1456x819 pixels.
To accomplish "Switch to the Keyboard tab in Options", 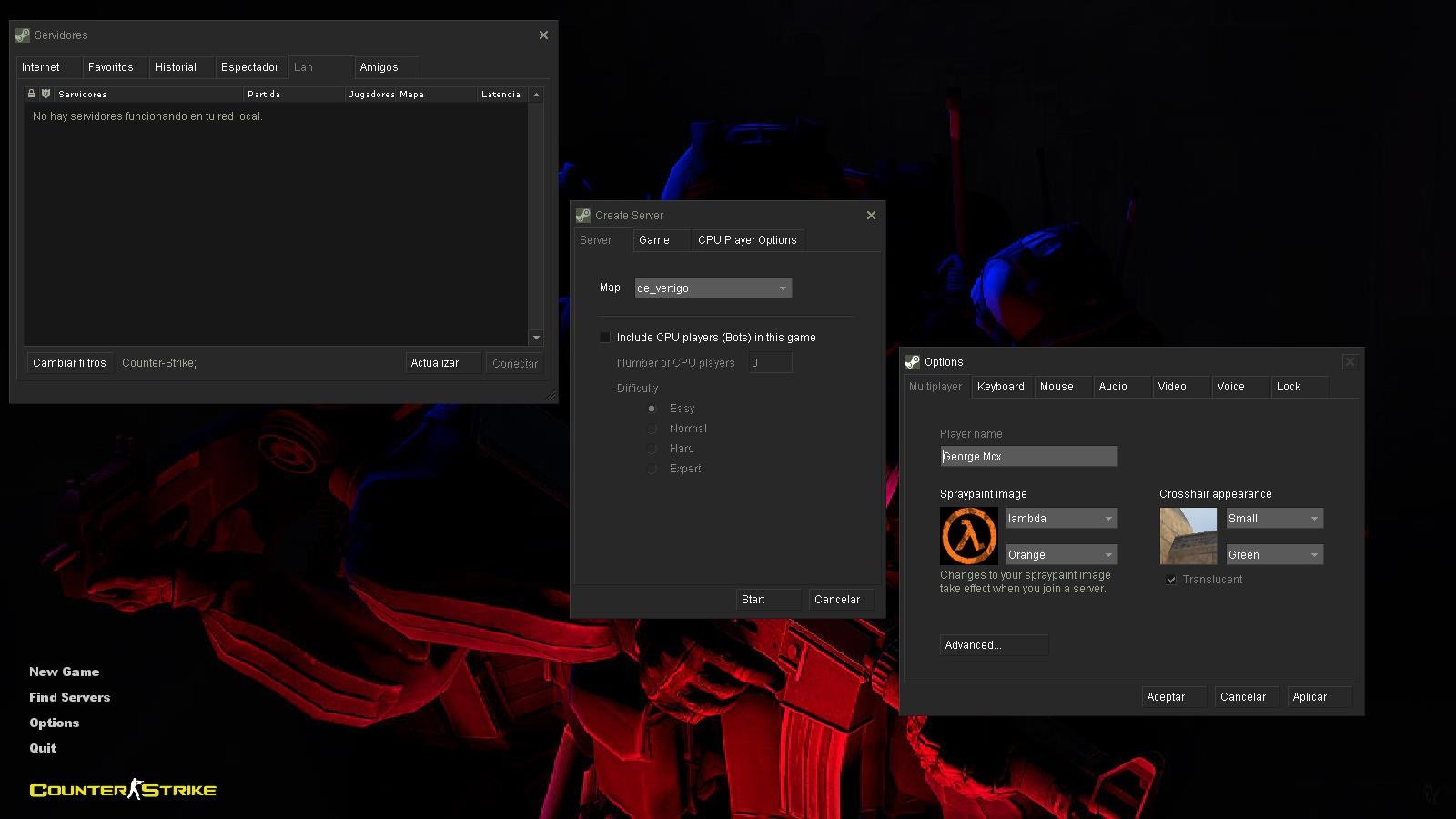I will (x=1003, y=387).
